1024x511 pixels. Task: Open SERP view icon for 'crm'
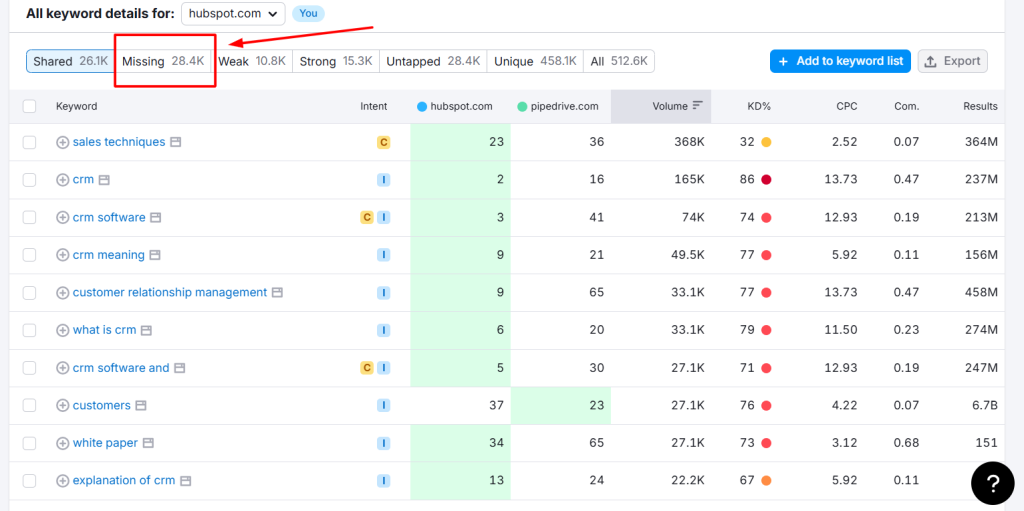(x=104, y=180)
